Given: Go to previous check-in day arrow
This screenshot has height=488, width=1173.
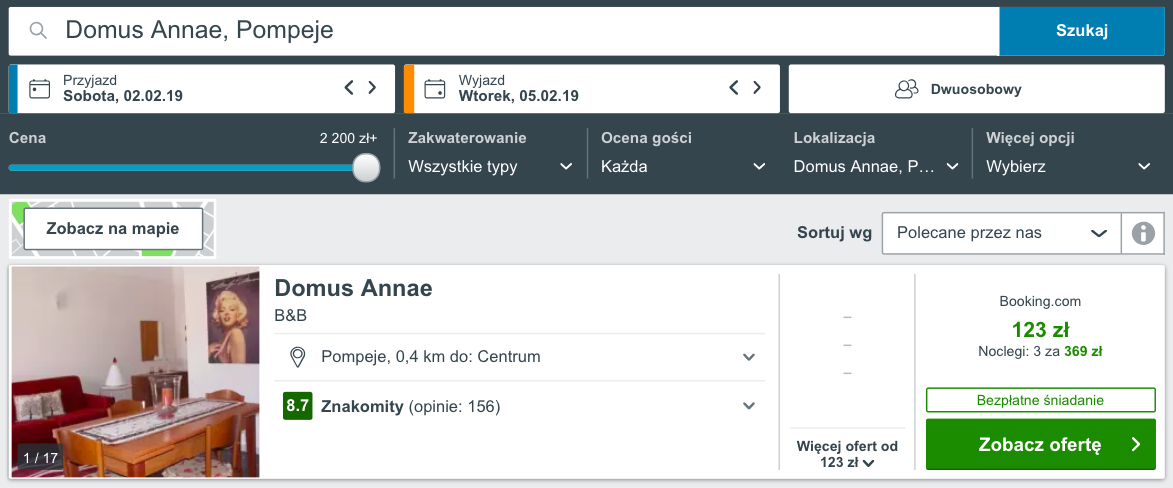Looking at the screenshot, I should 349,88.
